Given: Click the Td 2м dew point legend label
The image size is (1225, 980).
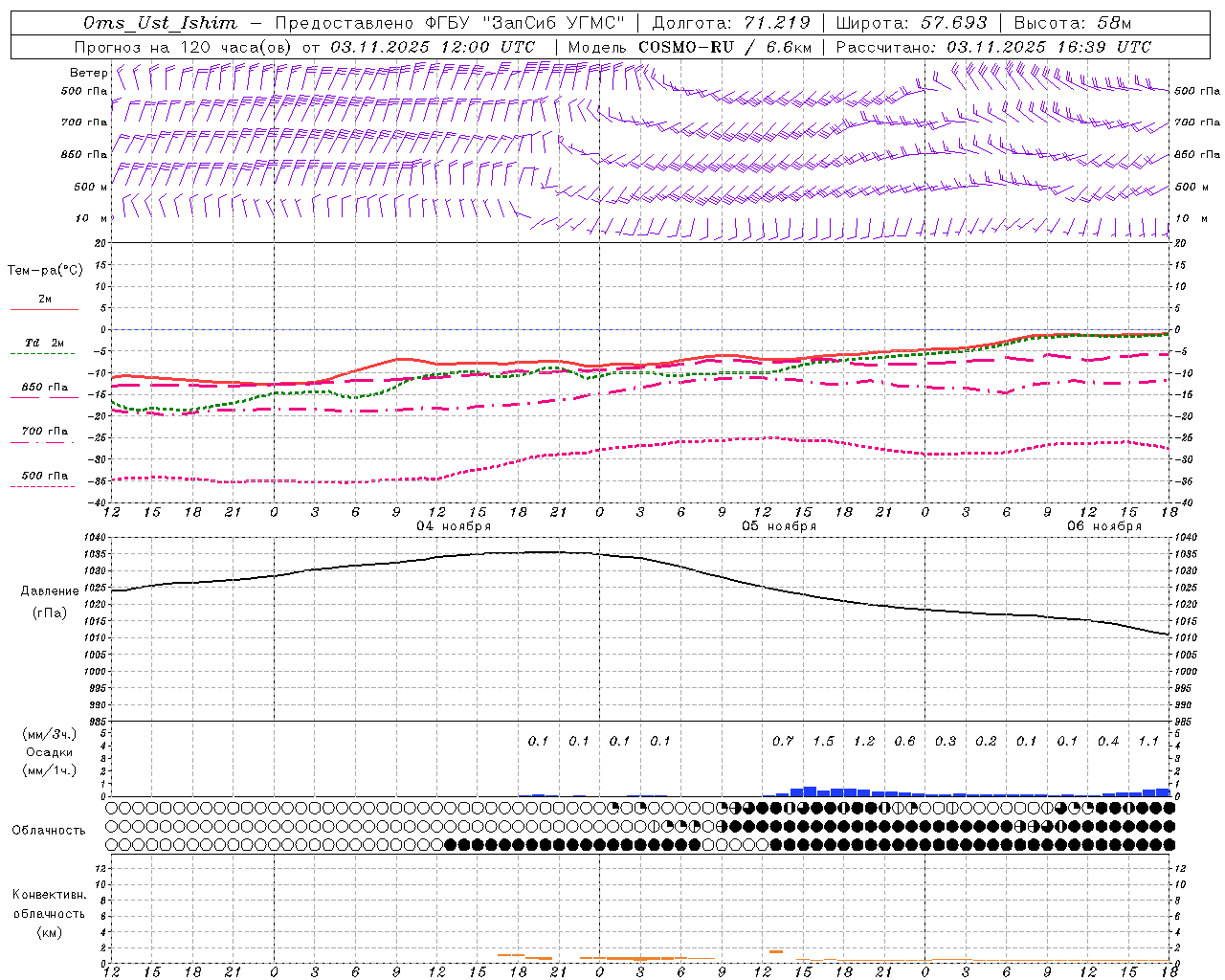Looking at the screenshot, I should [45, 343].
